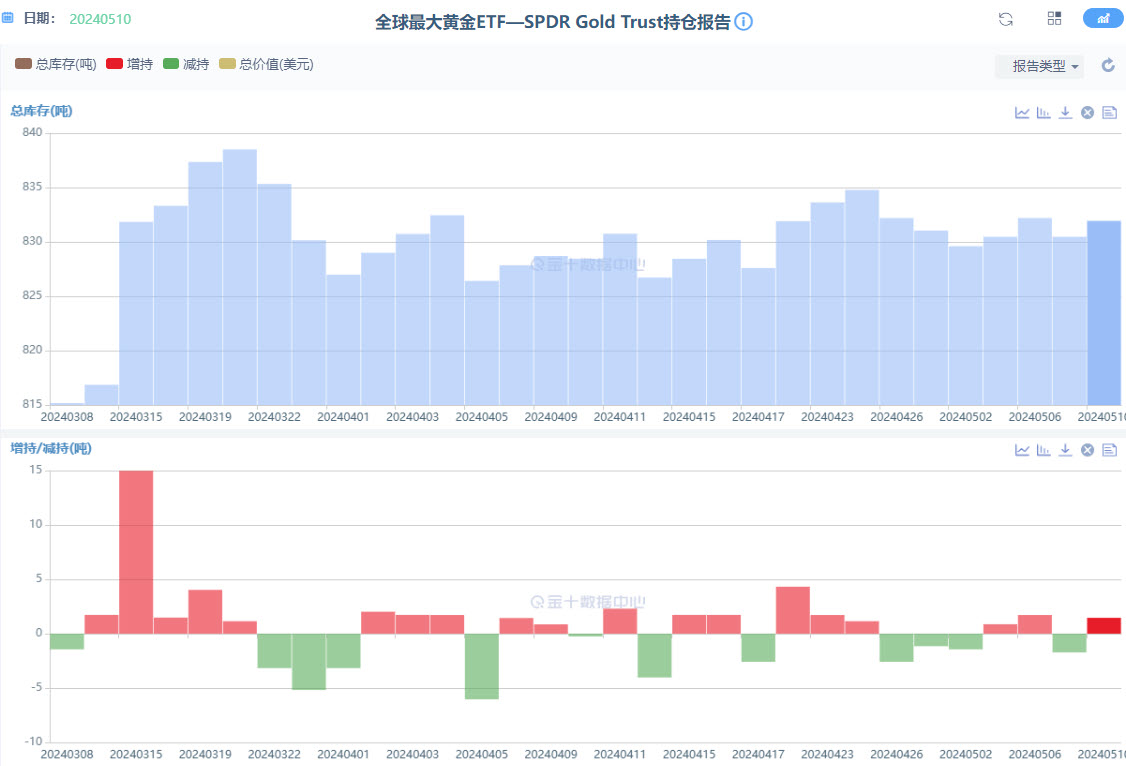This screenshot has height=766, width=1126.
Task: Open data view for 总库存 chart
Action: tap(1109, 113)
